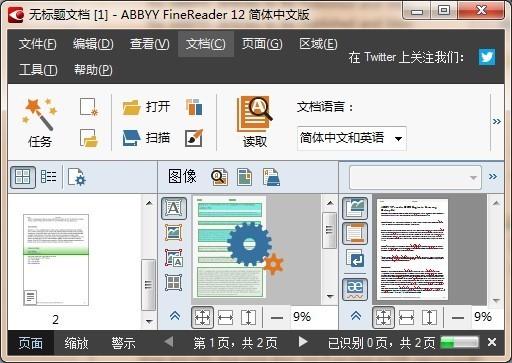Image resolution: width=512 pixels, height=363 pixels.
Task: Click the page with return arrow icon
Action: pyautogui.click(x=355, y=258)
